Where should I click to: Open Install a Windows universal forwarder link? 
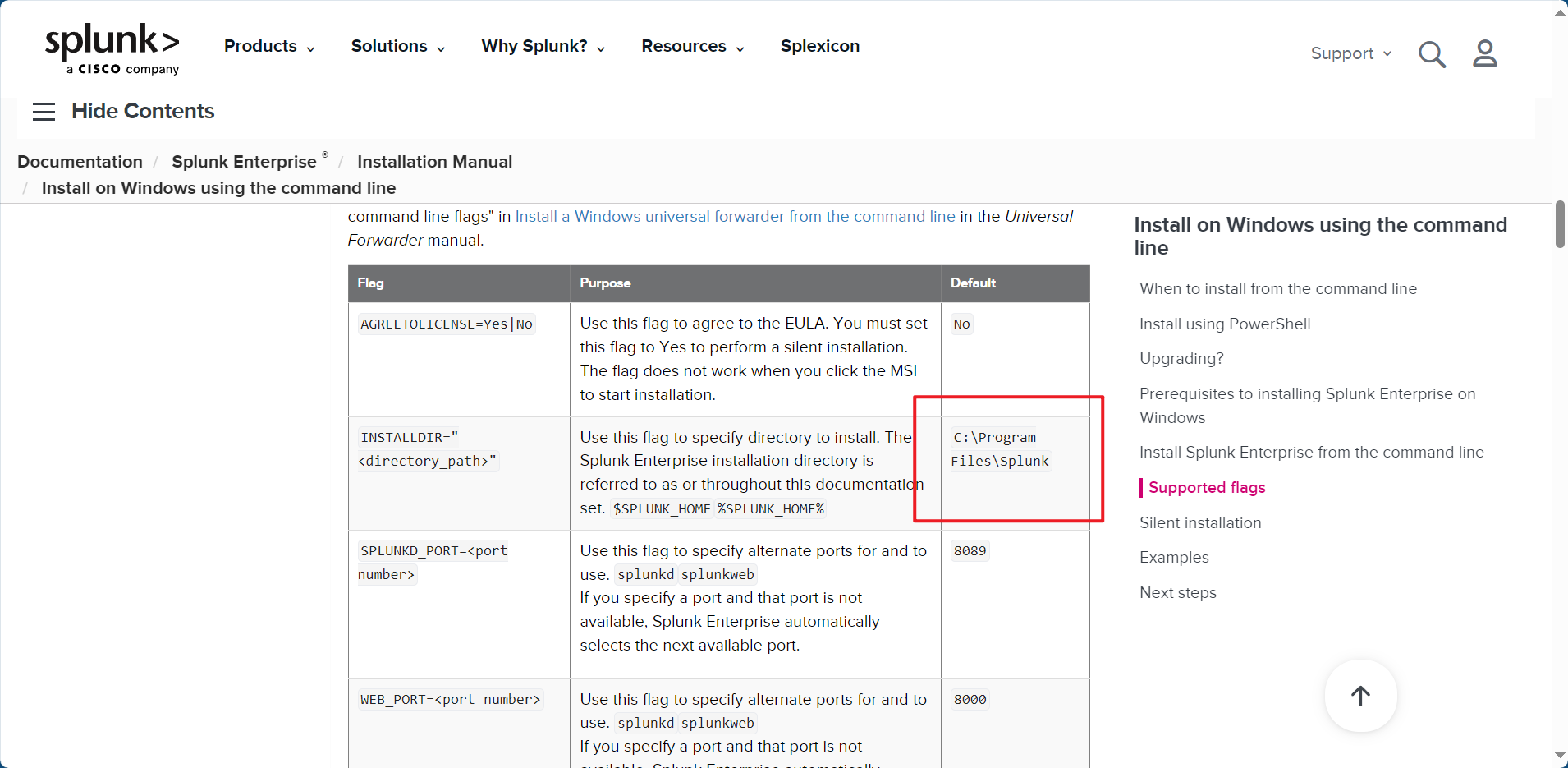(x=735, y=216)
